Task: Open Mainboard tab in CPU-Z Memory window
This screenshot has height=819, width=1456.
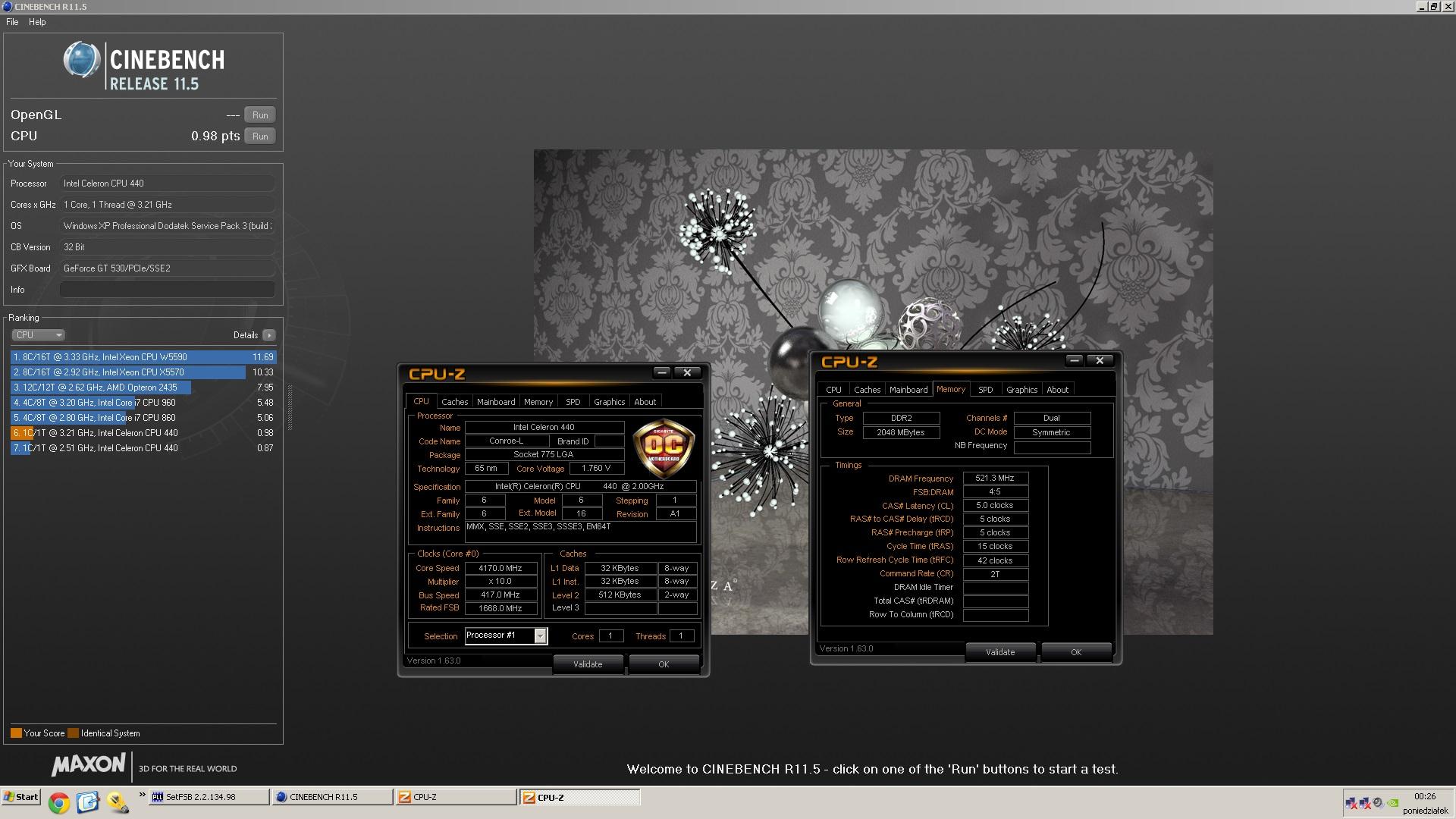Action: coord(908,390)
